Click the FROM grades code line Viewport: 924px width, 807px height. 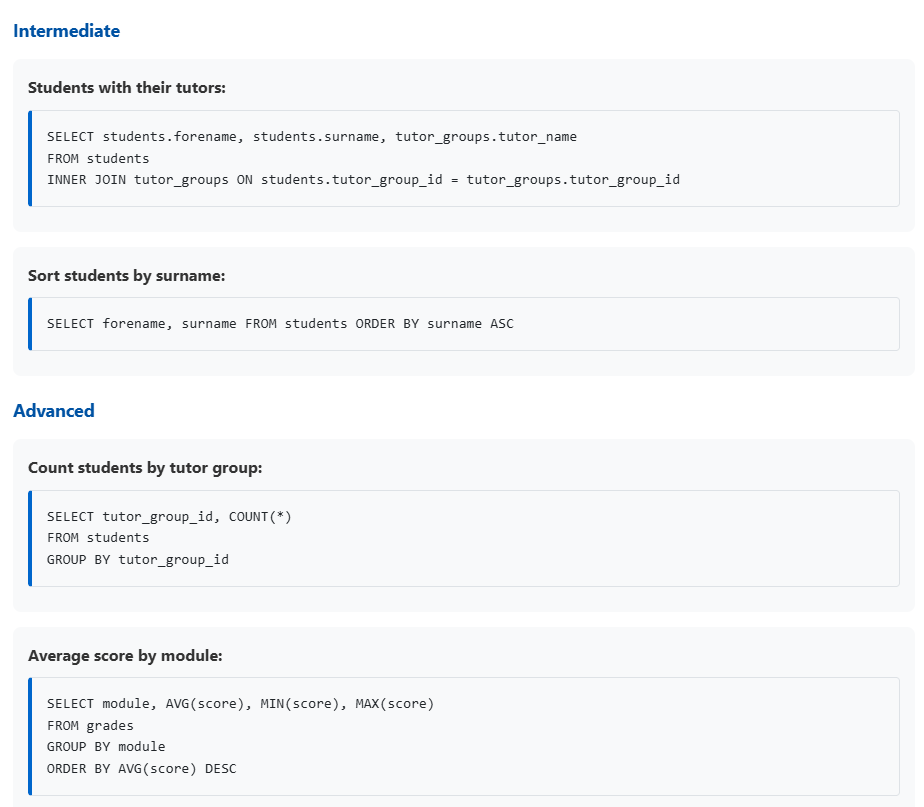click(x=90, y=726)
